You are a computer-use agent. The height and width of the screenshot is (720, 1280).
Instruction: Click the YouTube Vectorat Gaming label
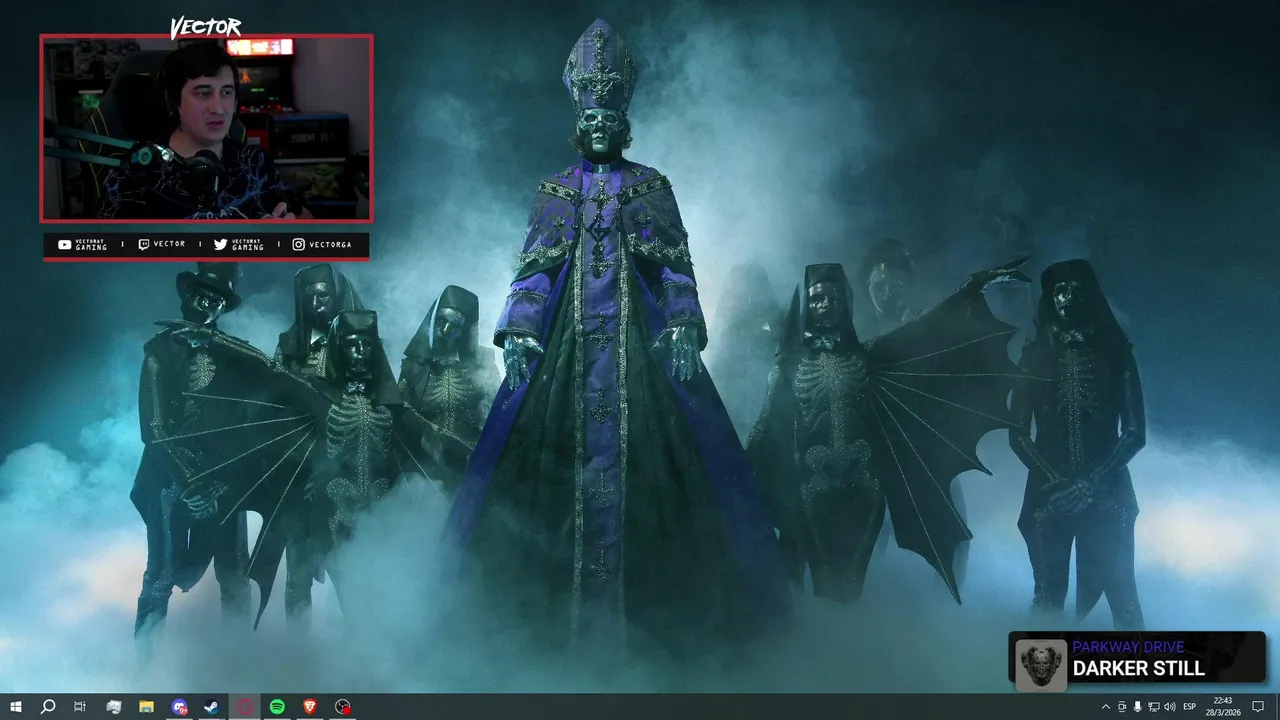click(x=82, y=245)
